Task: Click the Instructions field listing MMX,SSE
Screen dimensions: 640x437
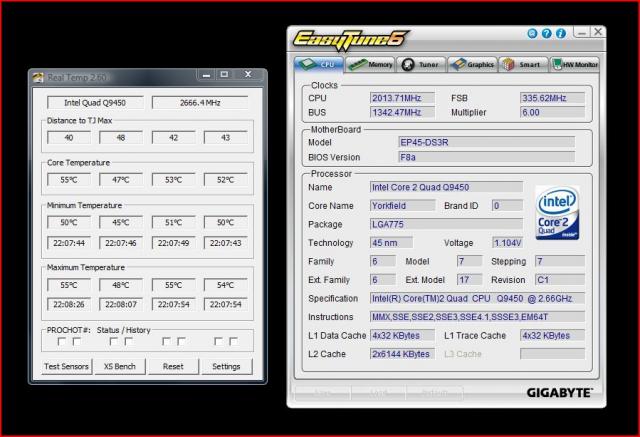Action: 477,317
